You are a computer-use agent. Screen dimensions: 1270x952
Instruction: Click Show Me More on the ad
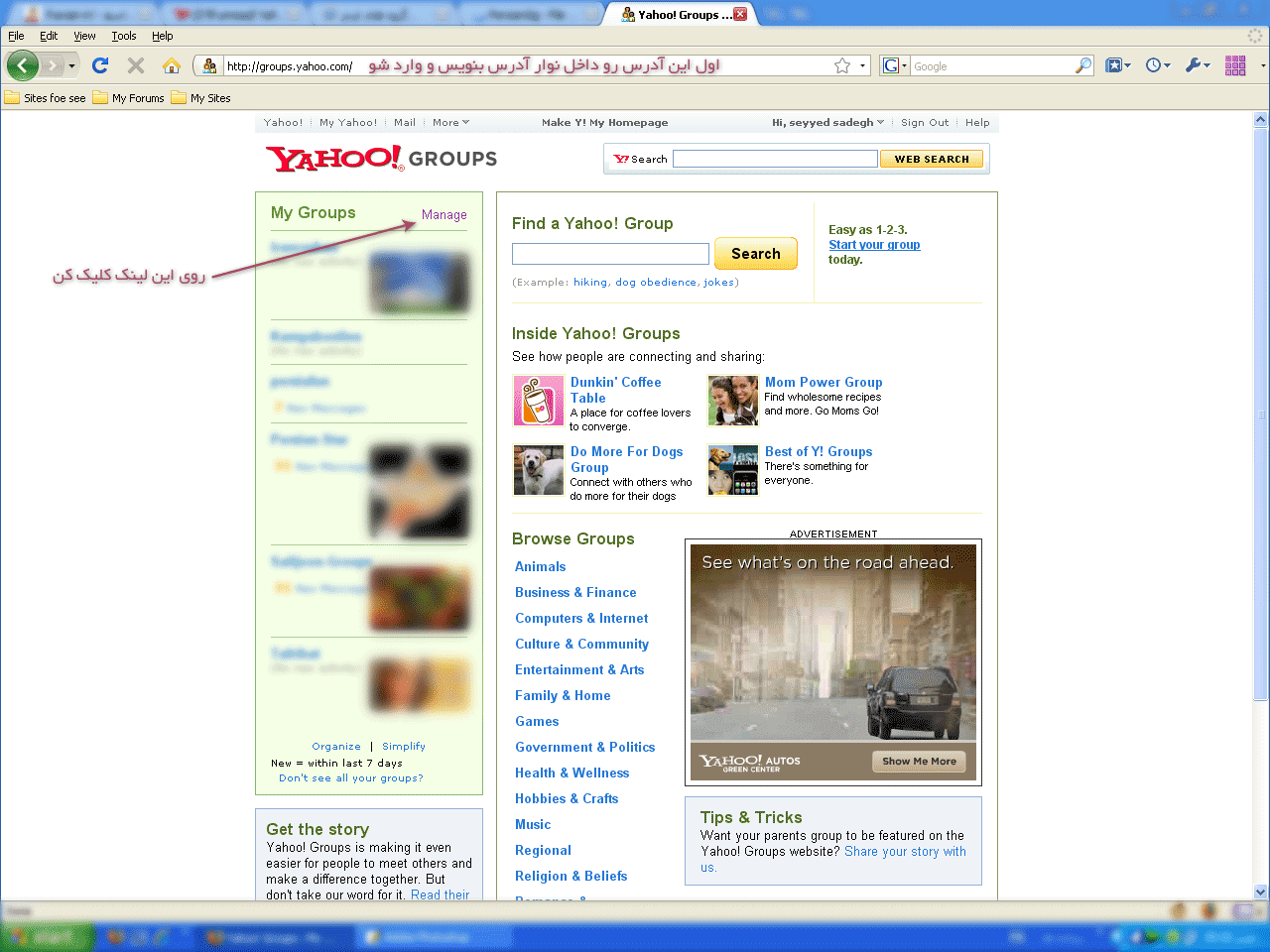920,762
